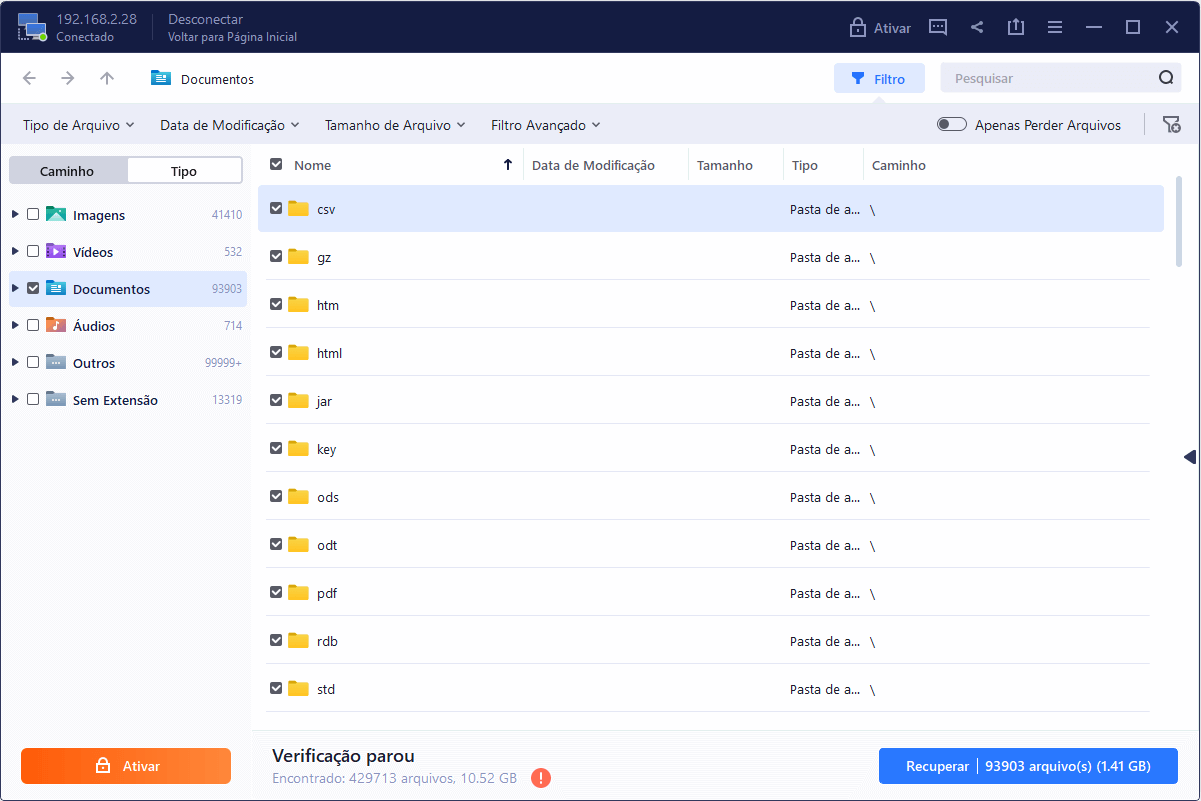The image size is (1201, 801).
Task: Go up one level with up arrow
Action: point(107,78)
